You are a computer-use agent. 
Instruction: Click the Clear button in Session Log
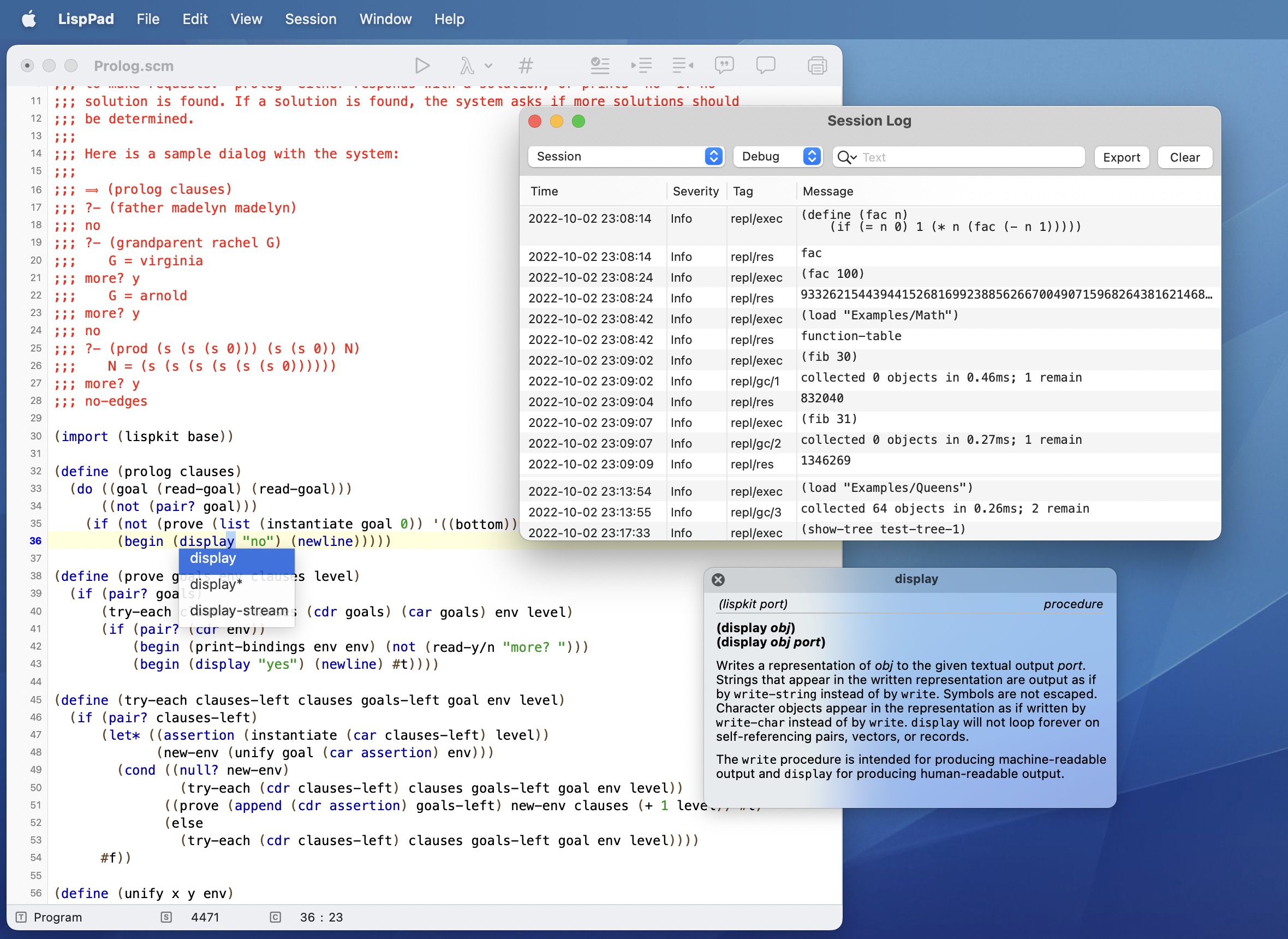1185,157
